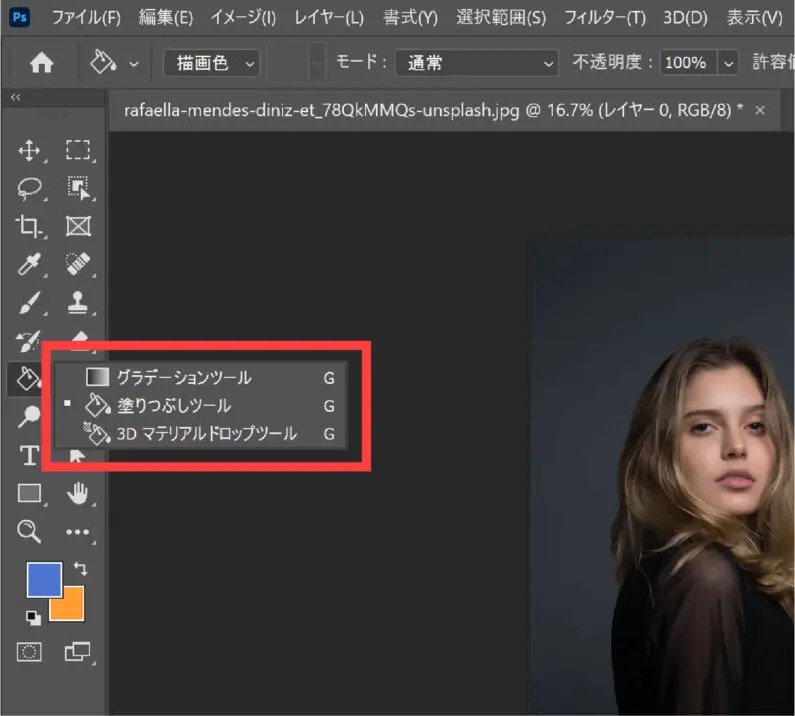Open the 書式(Y) menu
Image resolution: width=795 pixels, height=716 pixels.
[410, 18]
